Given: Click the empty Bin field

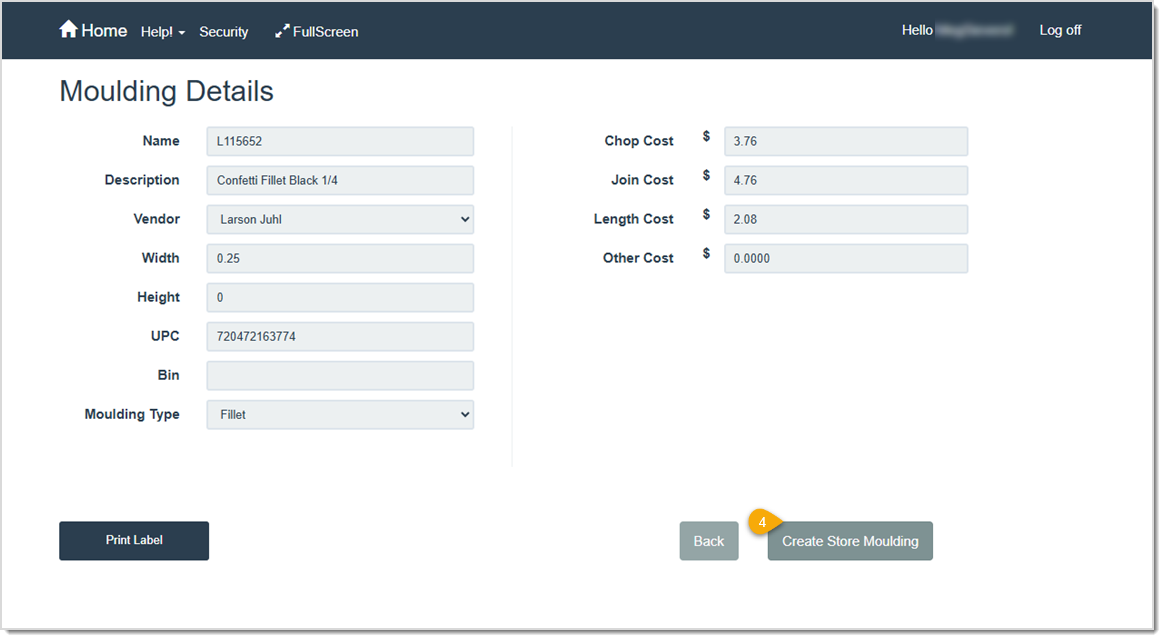Looking at the screenshot, I should (x=339, y=375).
